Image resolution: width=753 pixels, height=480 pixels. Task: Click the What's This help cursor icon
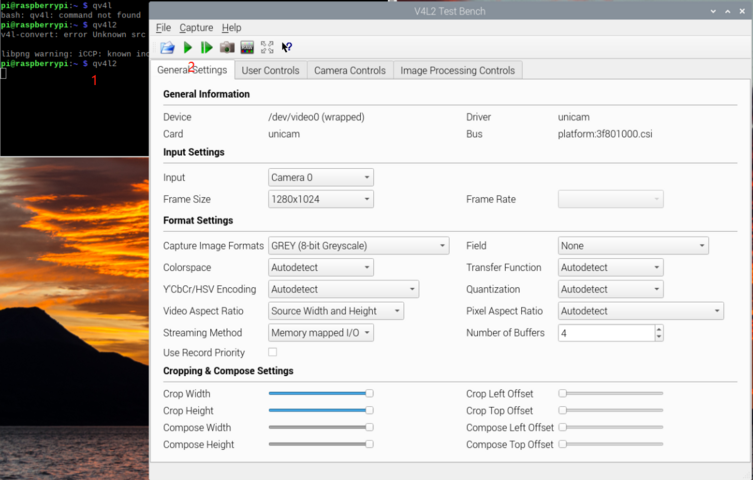pyautogui.click(x=287, y=47)
